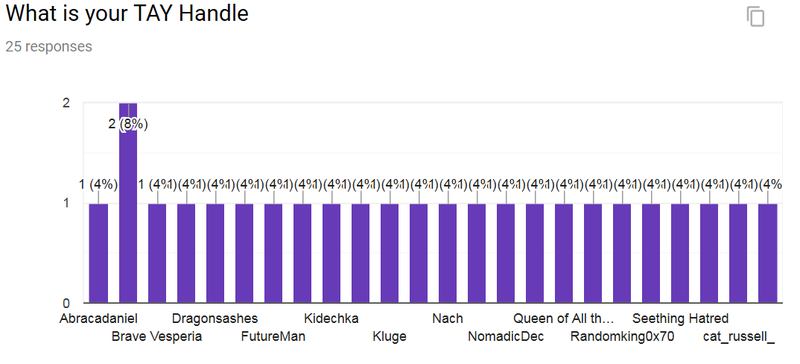Viewport: 800px width, 364px height.
Task: Click the NomadicDec axis label
Action: click(506, 336)
